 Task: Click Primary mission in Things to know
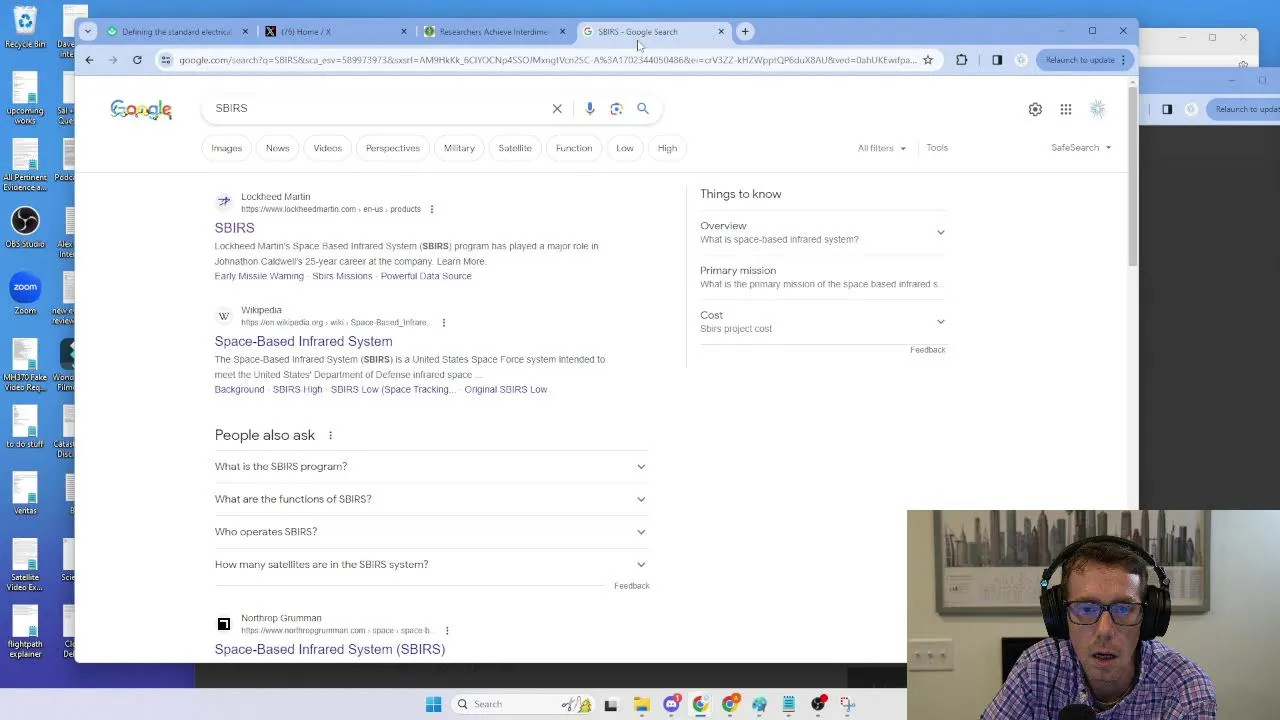tap(822, 277)
